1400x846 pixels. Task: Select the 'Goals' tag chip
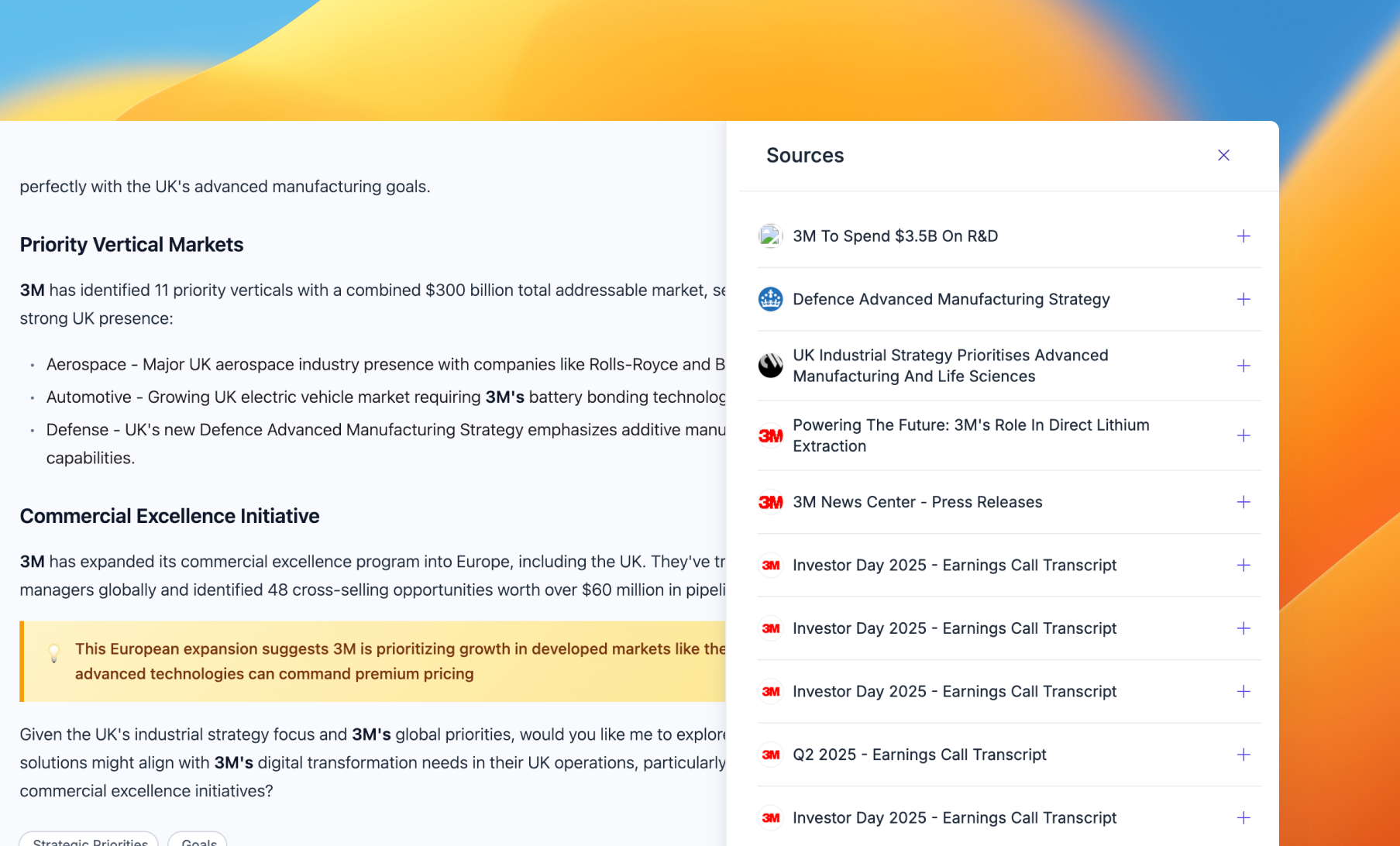pyautogui.click(x=198, y=840)
